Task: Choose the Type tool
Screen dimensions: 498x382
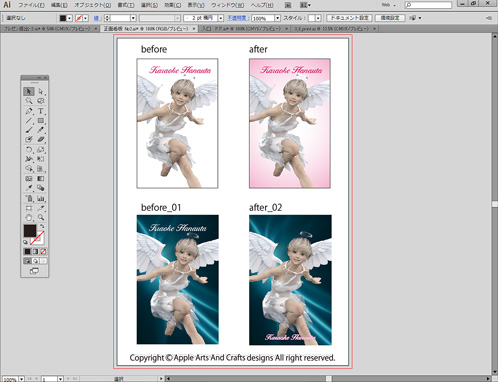Action: 41,111
